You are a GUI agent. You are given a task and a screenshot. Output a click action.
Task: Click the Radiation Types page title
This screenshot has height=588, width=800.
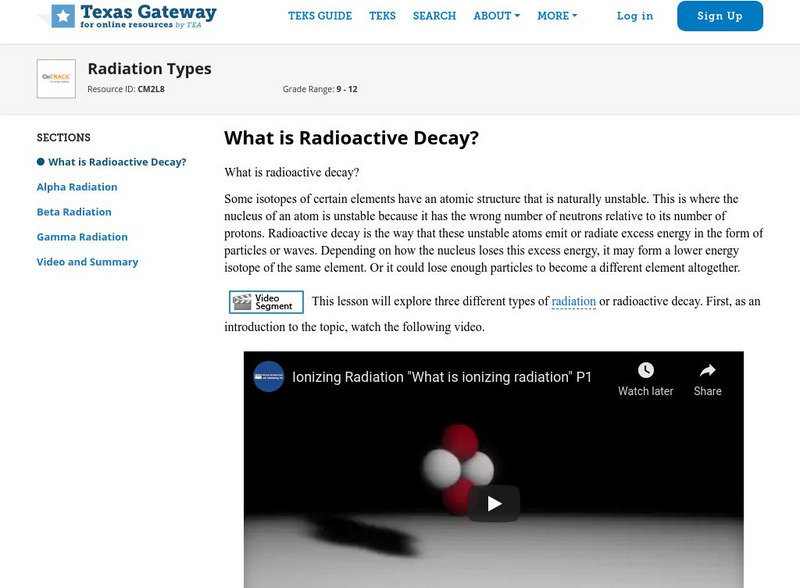pyautogui.click(x=149, y=68)
